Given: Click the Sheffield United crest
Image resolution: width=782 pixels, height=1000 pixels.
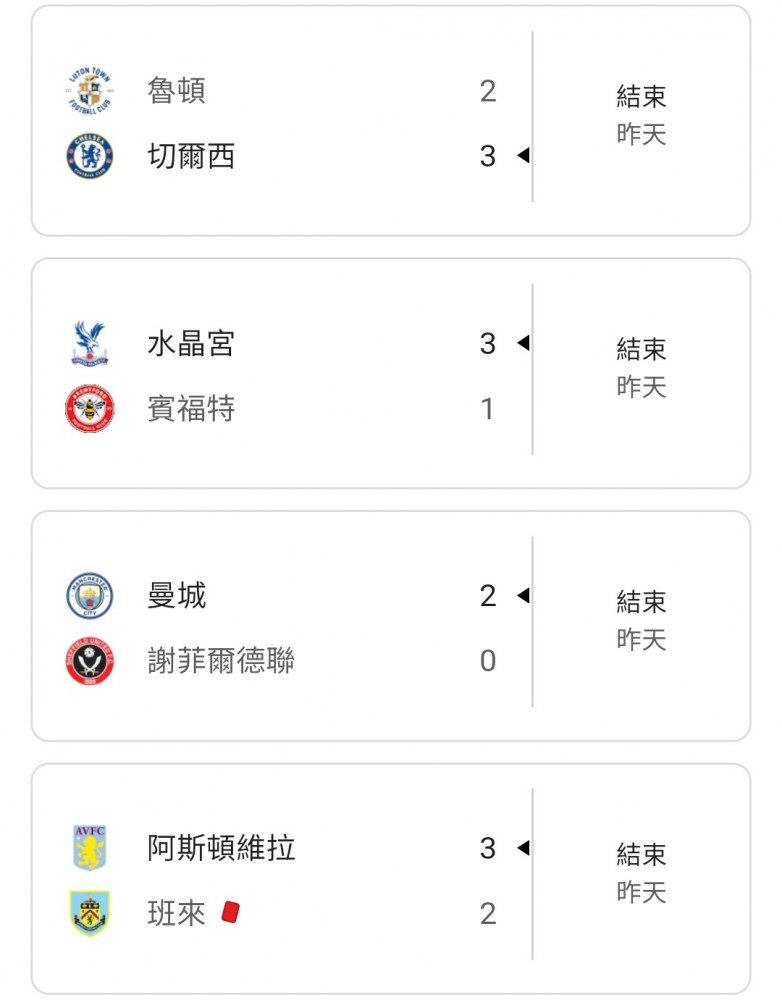Looking at the screenshot, I should [x=89, y=660].
